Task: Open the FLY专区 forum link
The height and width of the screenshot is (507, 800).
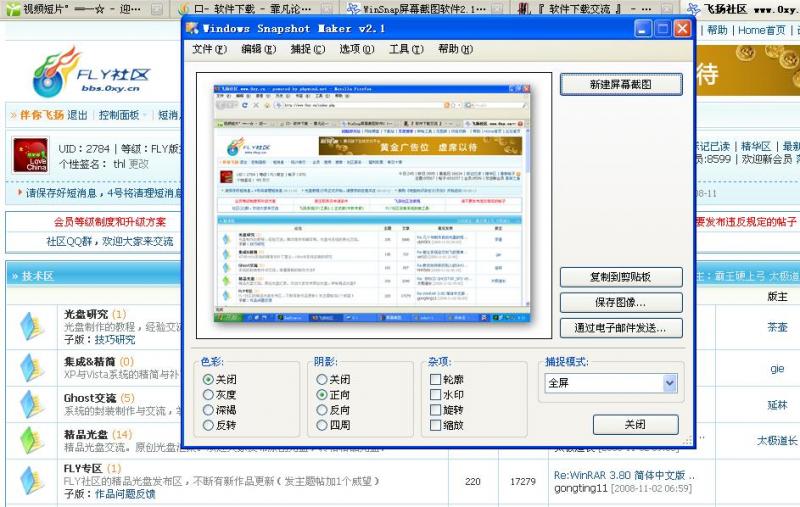Action: [x=83, y=468]
